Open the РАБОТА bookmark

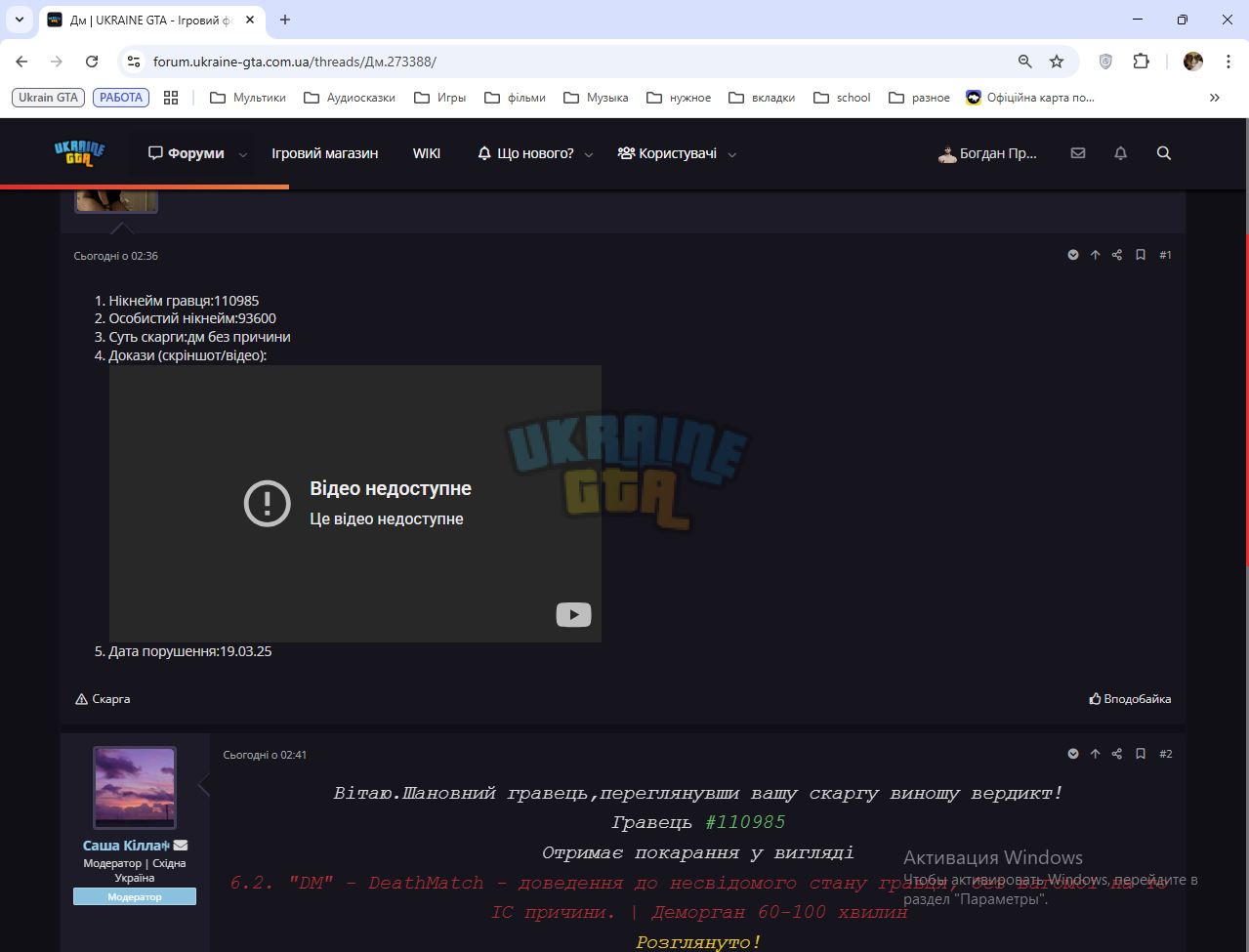click(121, 98)
